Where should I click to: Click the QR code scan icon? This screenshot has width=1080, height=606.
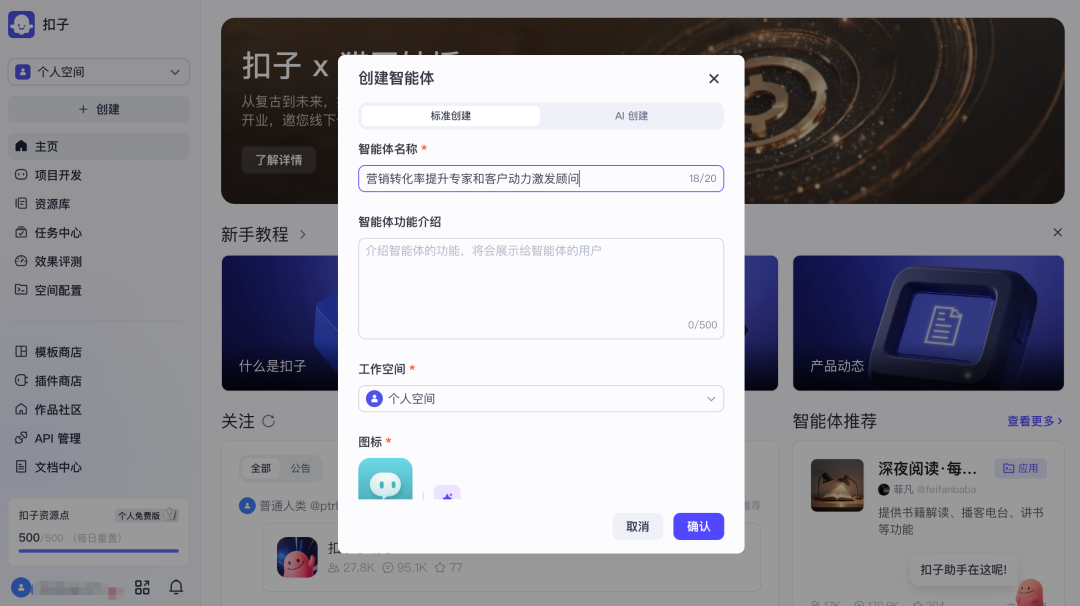point(142,587)
